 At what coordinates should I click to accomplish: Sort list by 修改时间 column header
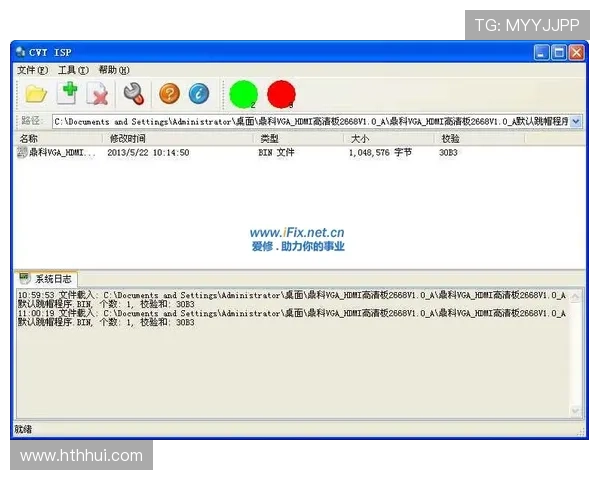pos(128,138)
